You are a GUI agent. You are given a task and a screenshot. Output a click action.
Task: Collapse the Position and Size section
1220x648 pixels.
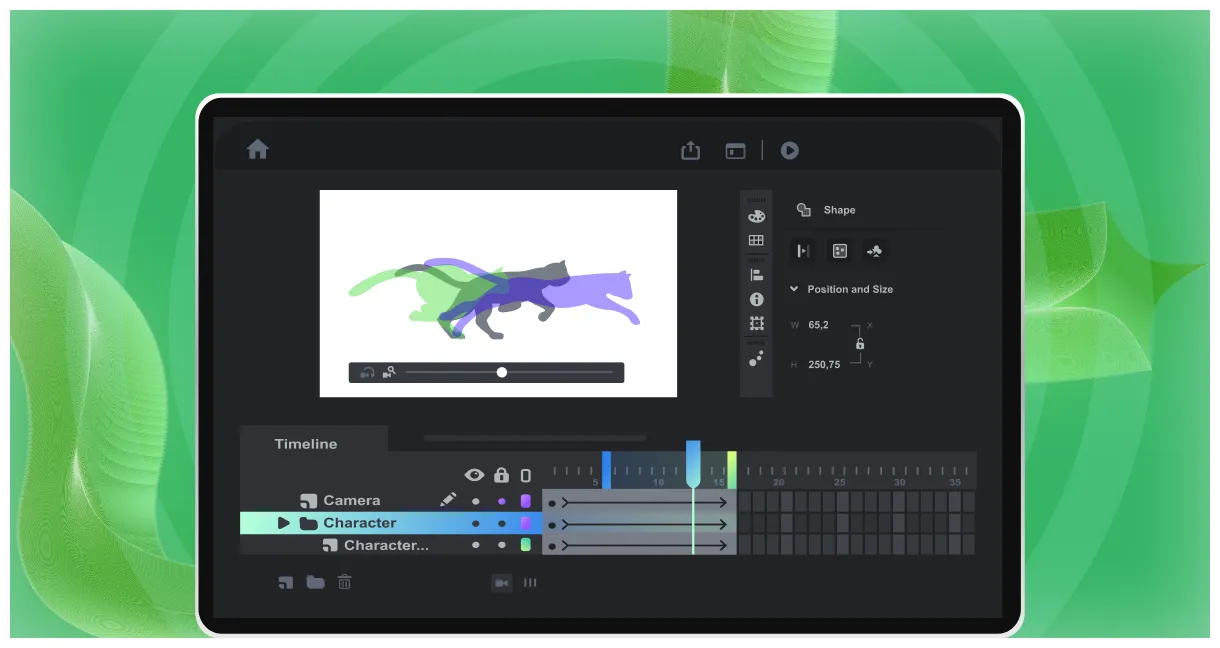pyautogui.click(x=794, y=288)
